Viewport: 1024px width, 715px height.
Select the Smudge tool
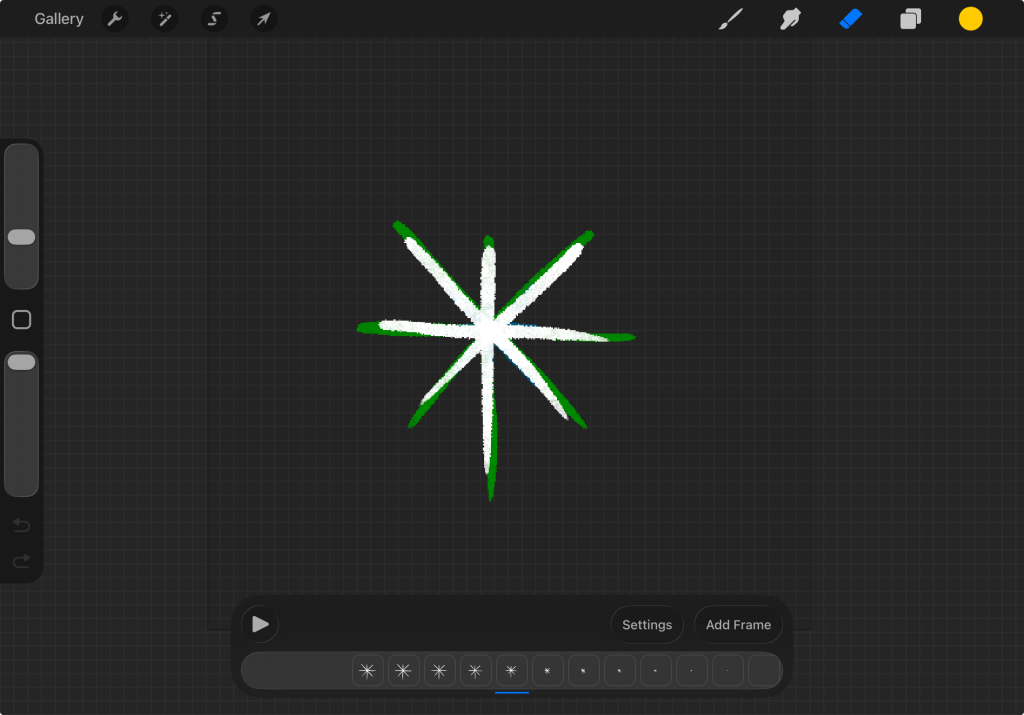[791, 19]
